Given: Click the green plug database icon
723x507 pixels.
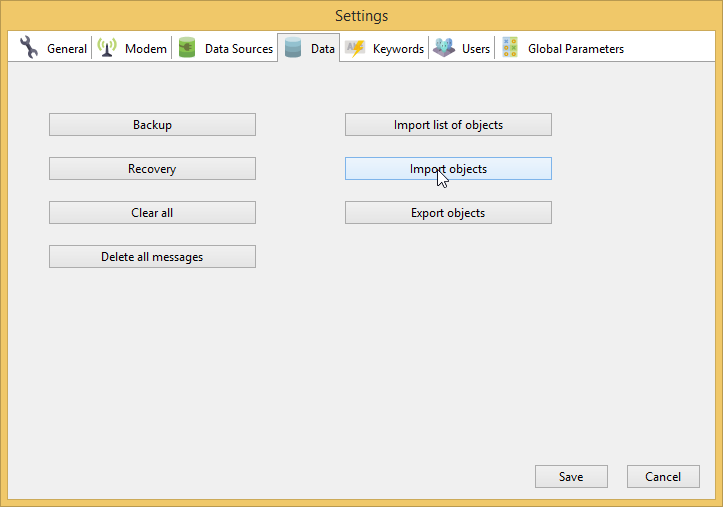Looking at the screenshot, I should point(187,47).
